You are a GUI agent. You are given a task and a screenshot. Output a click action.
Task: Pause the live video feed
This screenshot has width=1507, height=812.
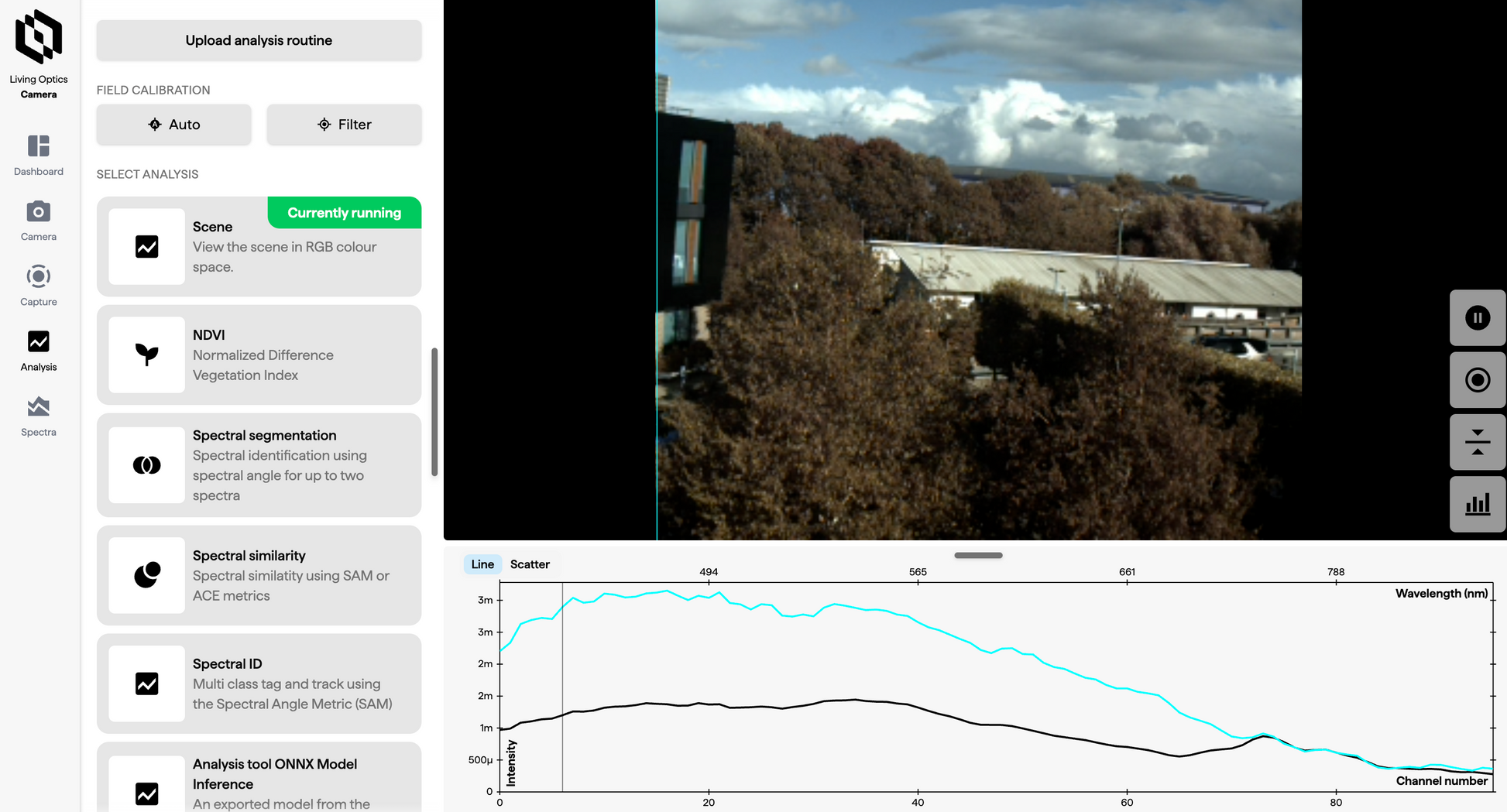click(x=1478, y=318)
